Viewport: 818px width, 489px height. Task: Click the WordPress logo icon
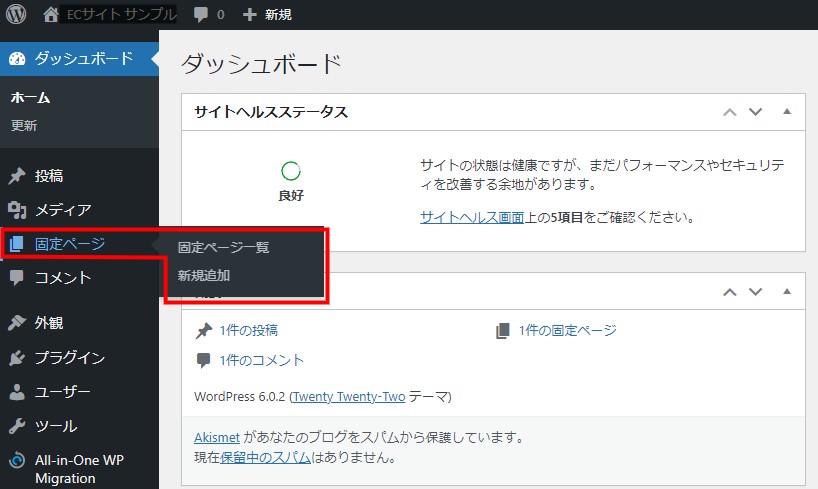[x=16, y=15]
